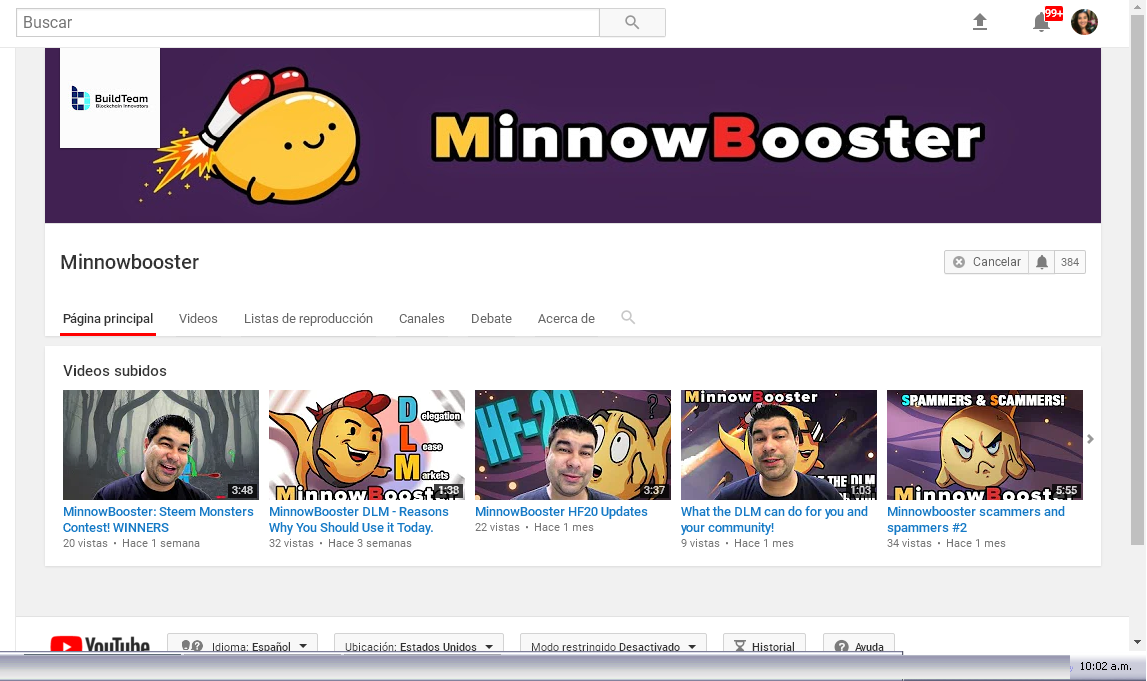Click 'MinnowBooster HF20 Updates' title link
The height and width of the screenshot is (681, 1147).
561,511
